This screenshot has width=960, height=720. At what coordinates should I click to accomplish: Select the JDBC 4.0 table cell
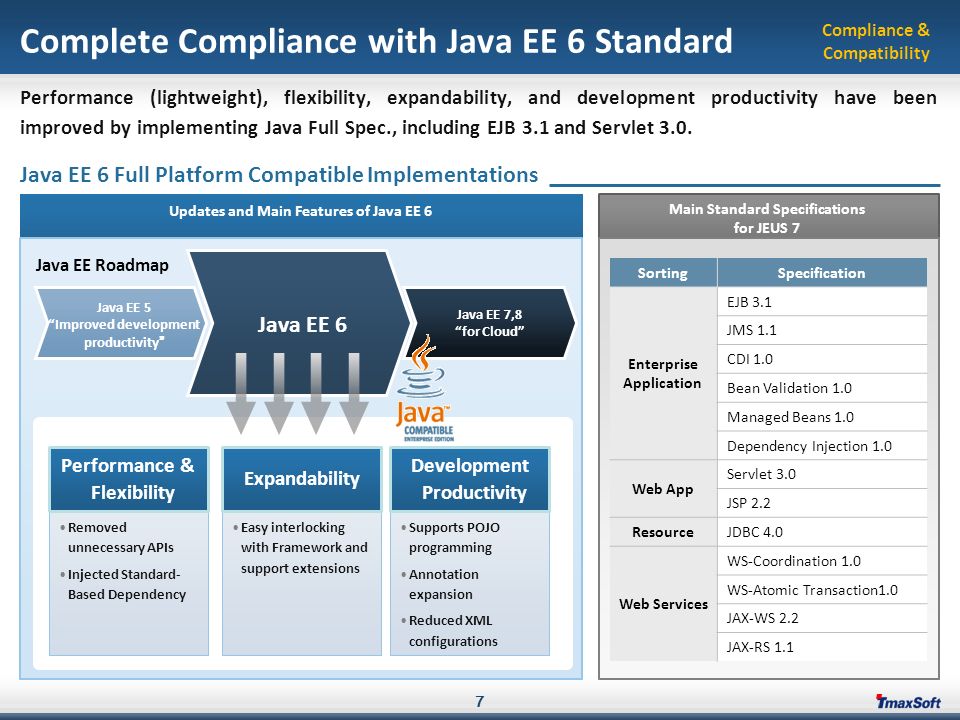coord(822,532)
